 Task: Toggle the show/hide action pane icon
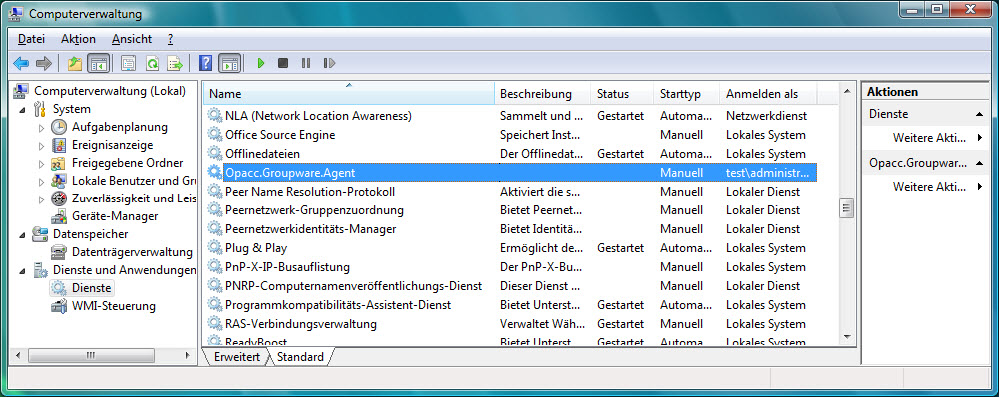tap(230, 63)
